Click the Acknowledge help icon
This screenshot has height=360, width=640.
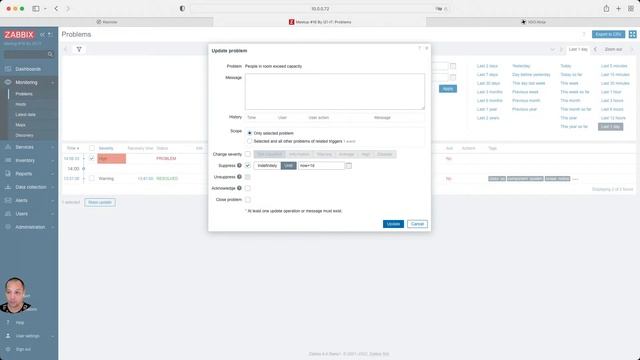coord(239,188)
